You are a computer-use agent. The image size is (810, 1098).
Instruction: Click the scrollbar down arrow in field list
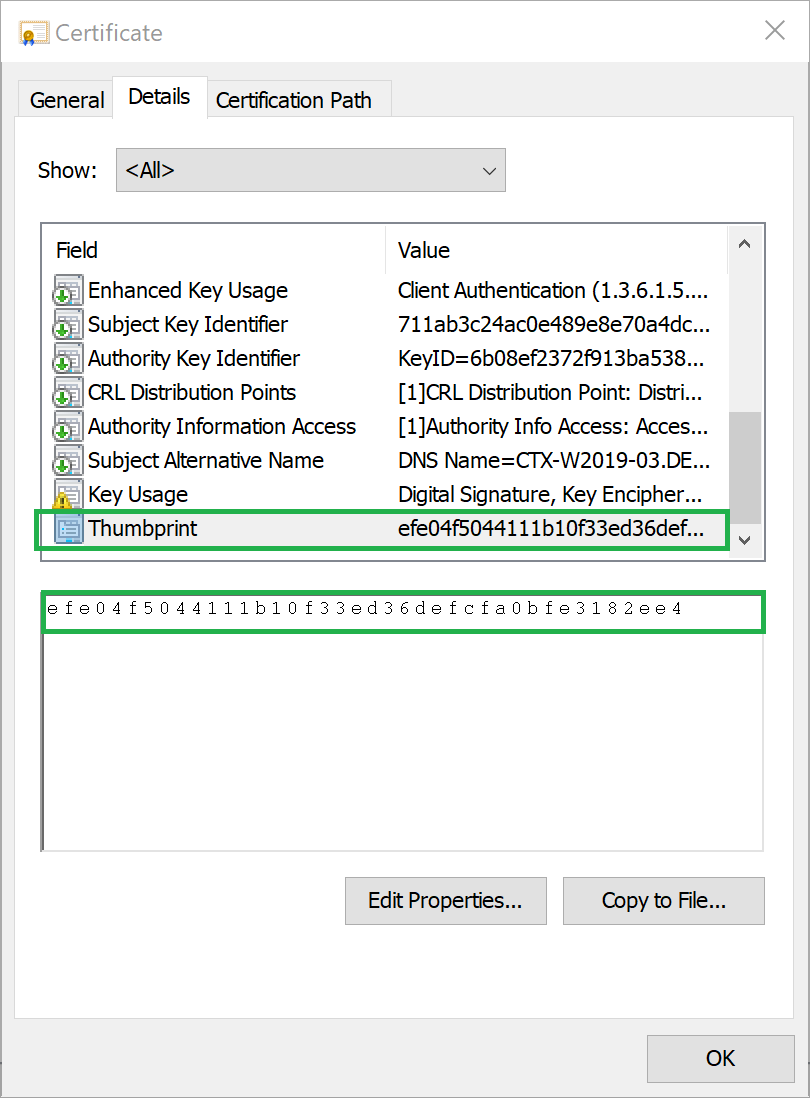(743, 539)
